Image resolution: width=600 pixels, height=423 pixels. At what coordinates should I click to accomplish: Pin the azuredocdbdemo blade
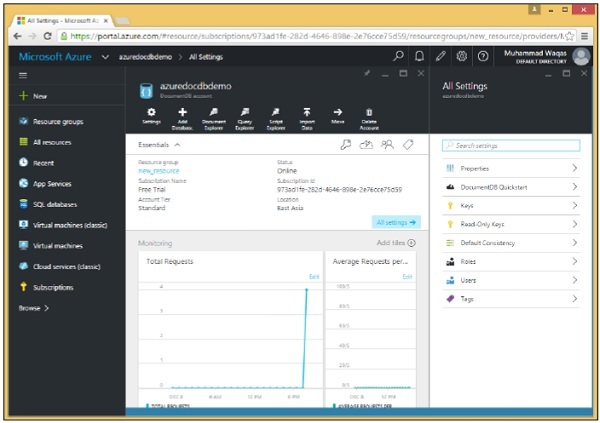[x=367, y=73]
